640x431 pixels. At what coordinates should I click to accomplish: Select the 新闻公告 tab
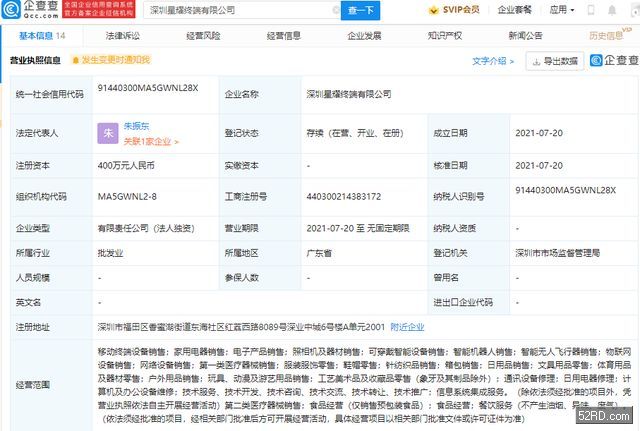pyautogui.click(x=525, y=35)
